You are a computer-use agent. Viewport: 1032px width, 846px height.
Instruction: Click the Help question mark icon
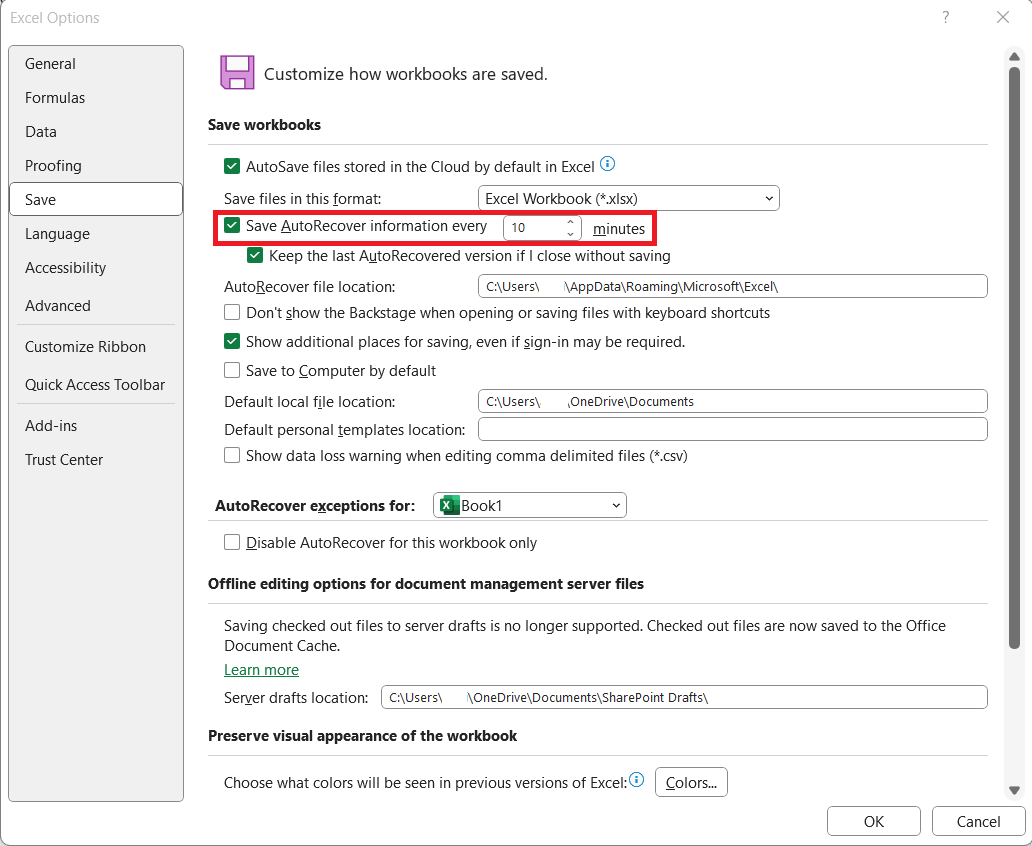pyautogui.click(x=946, y=17)
